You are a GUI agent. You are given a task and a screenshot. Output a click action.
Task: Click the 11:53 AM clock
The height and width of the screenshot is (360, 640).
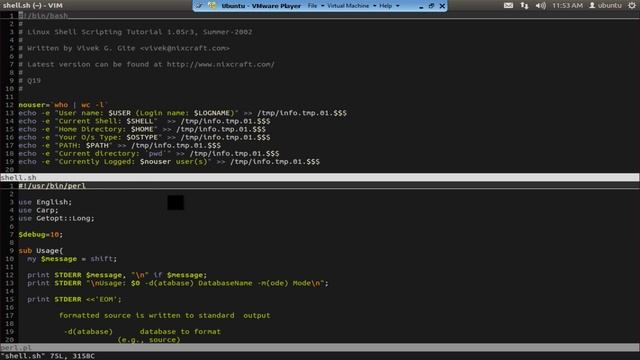tap(567, 5)
